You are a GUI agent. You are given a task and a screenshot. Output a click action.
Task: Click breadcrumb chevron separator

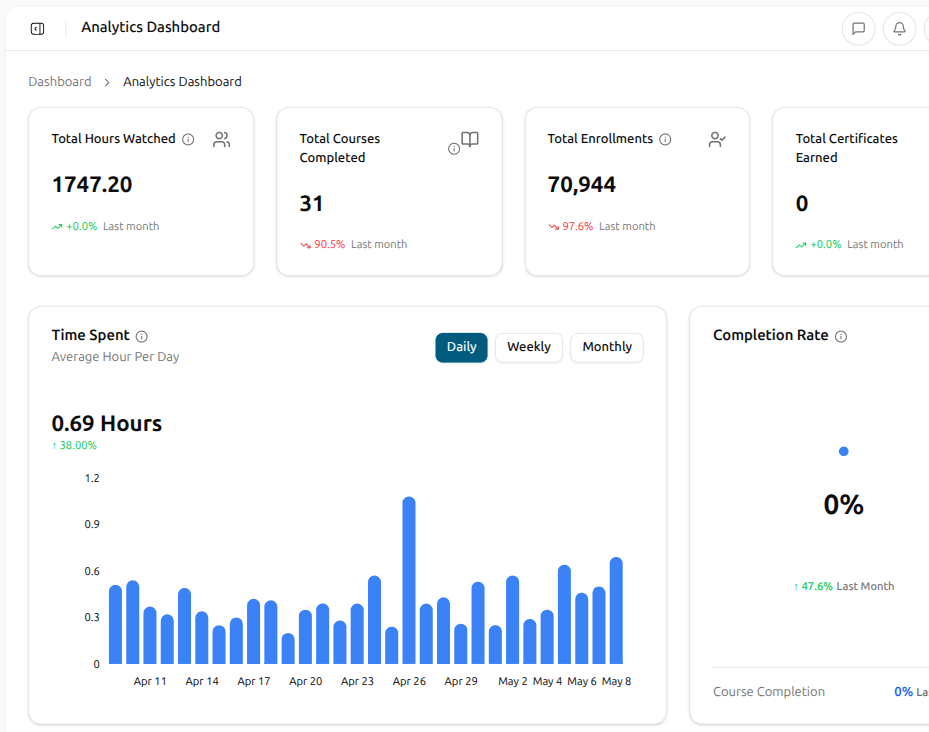click(107, 82)
